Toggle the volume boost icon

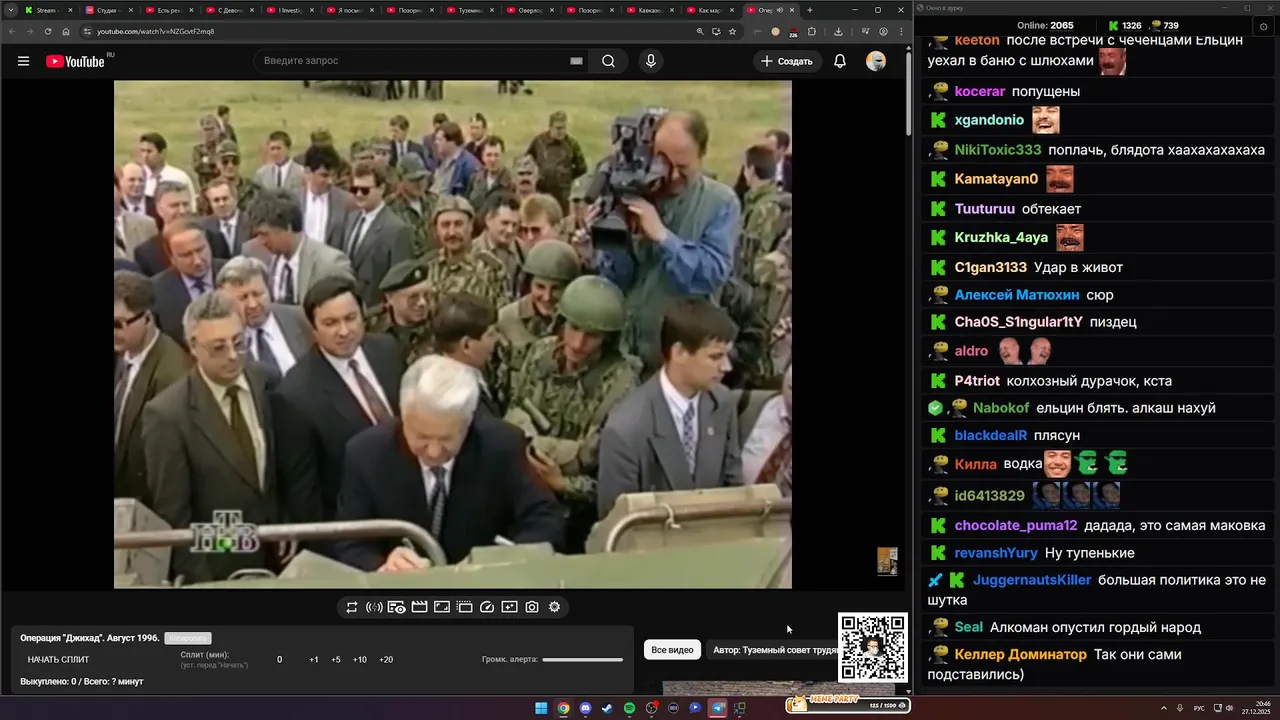pyautogui.click(x=374, y=607)
